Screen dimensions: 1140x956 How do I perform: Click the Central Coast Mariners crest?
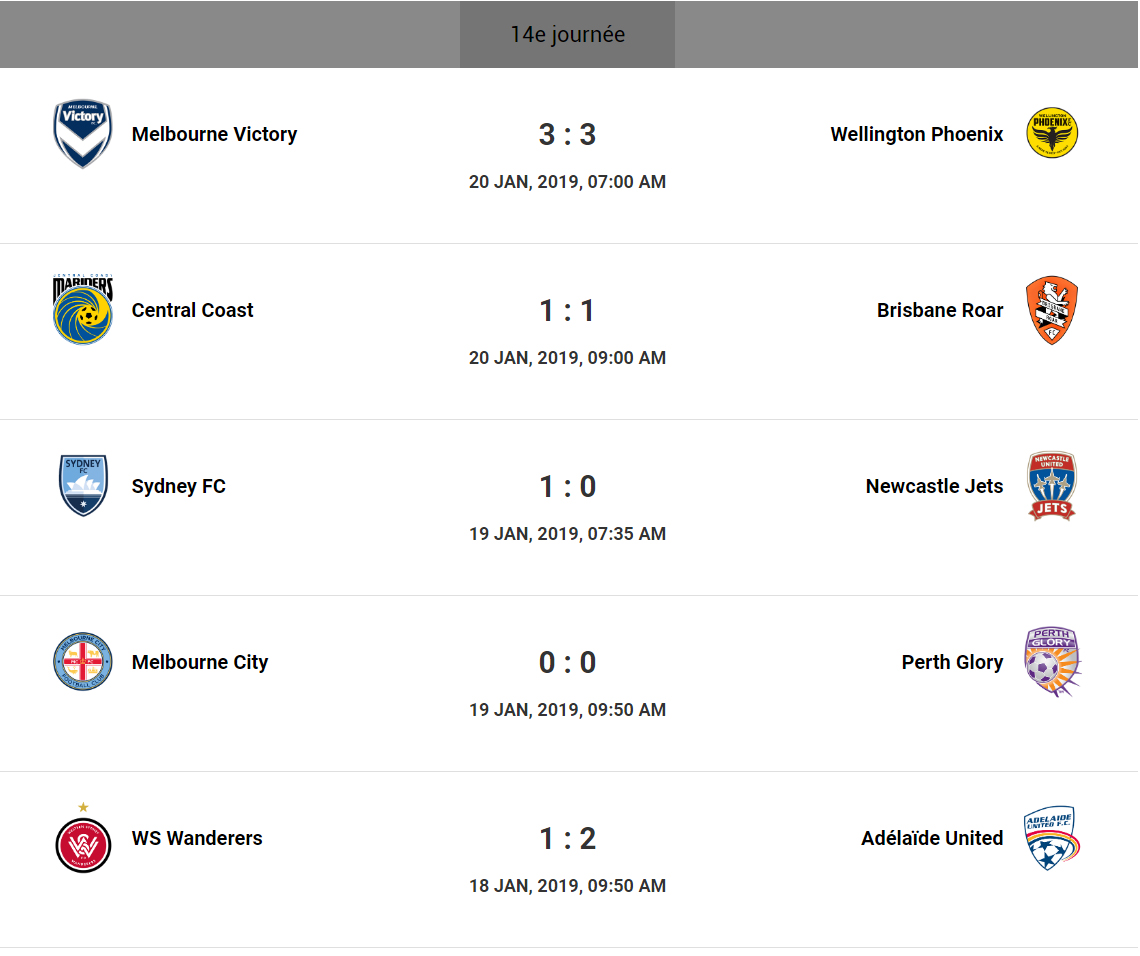point(83,310)
